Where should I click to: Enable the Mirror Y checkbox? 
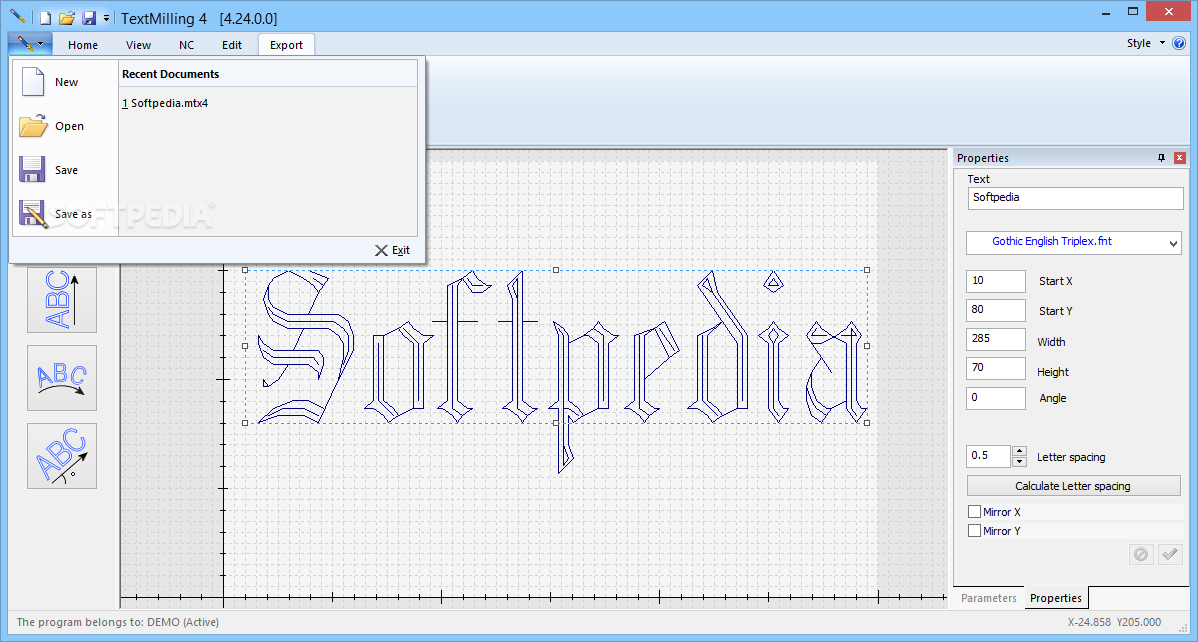coord(974,530)
